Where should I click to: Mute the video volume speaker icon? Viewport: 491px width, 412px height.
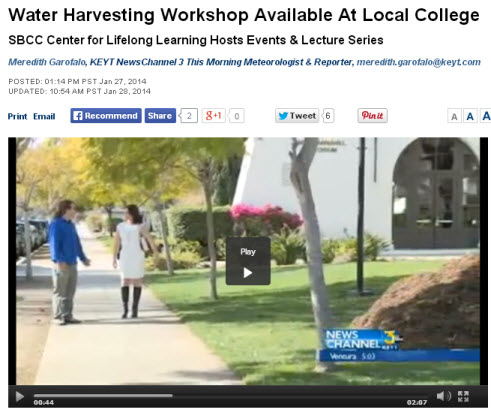point(444,396)
